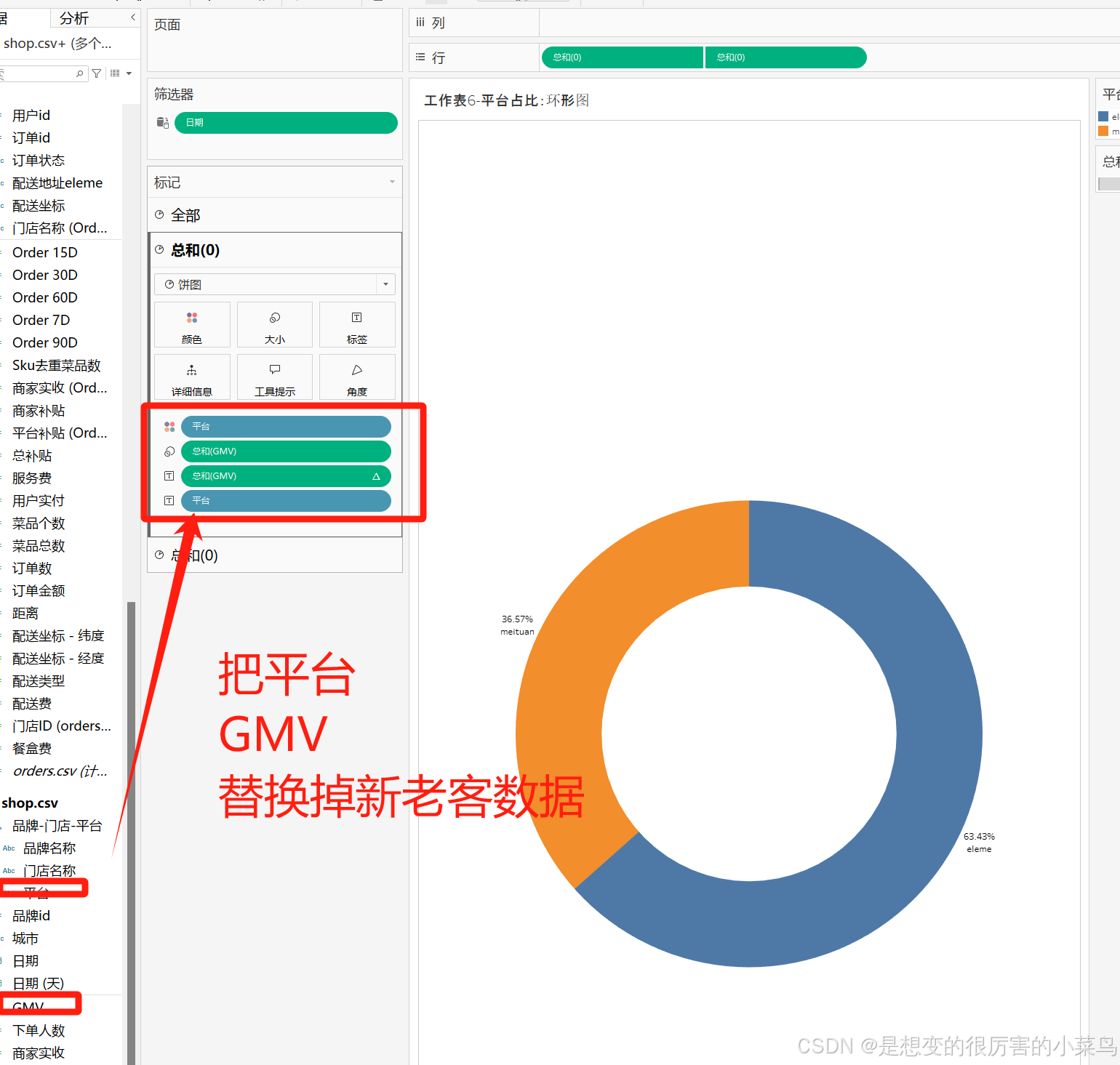Click blue eleme legend color swatch
1120x1065 pixels.
point(1103,116)
